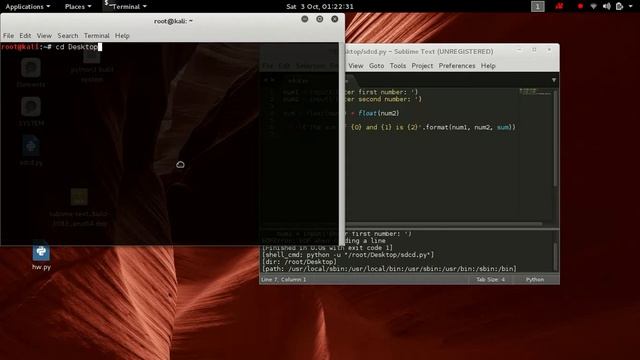Open Help menu in terminal window

[x=122, y=36]
